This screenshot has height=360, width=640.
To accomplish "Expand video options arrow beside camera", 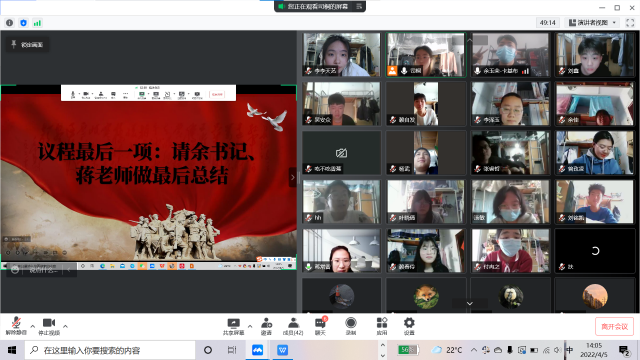I will (65, 326).
